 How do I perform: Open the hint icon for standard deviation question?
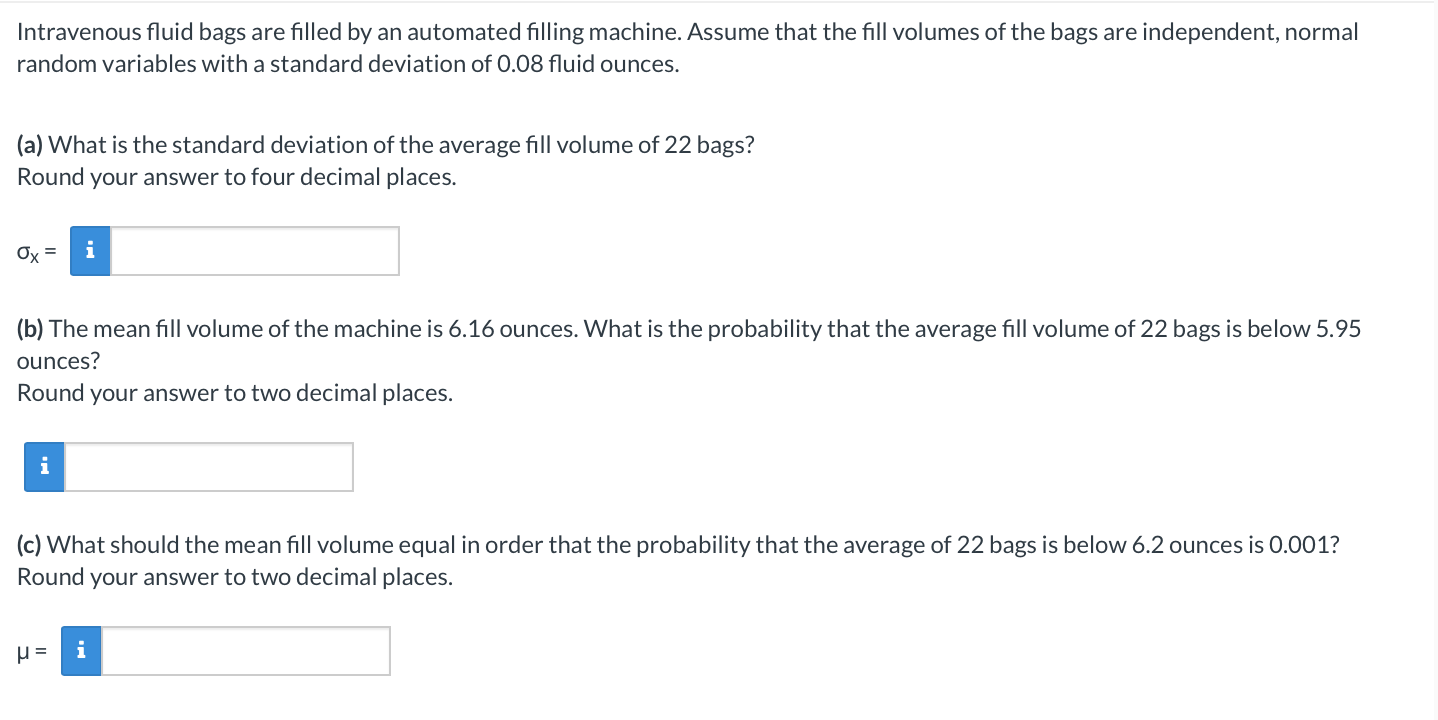[90, 250]
